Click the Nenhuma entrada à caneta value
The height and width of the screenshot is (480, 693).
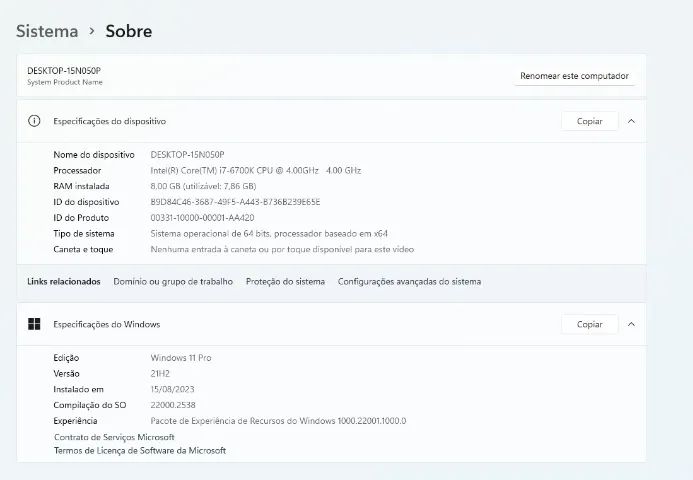282,249
